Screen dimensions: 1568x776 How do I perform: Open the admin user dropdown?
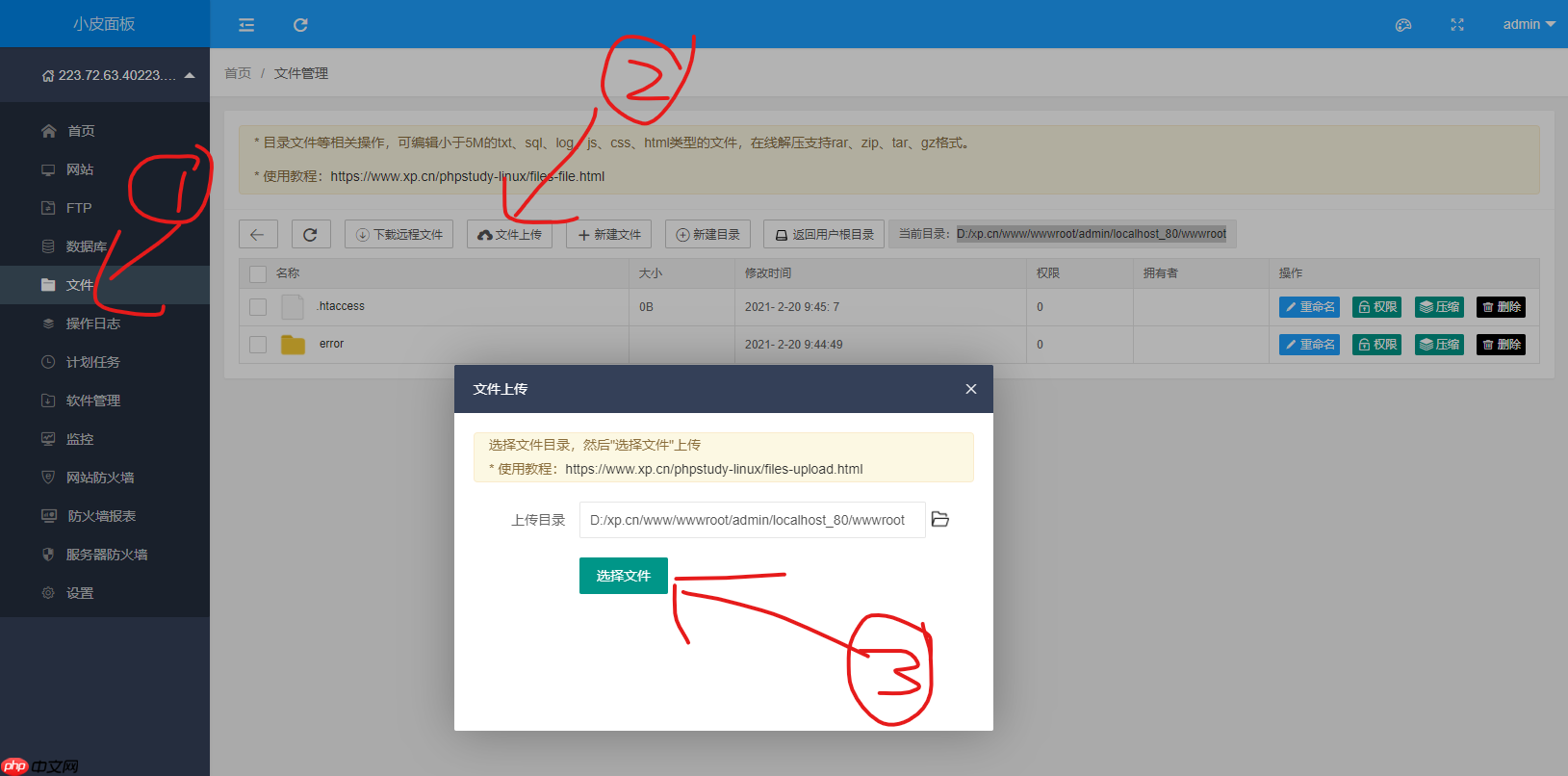(1529, 24)
